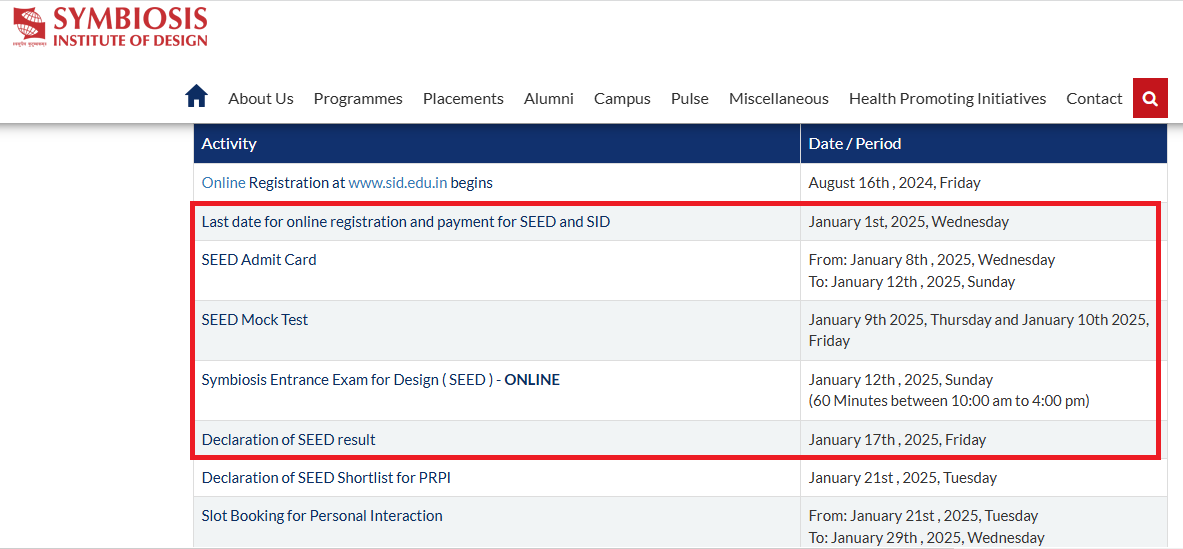Click the 'SEED Admit Card' row label
The height and width of the screenshot is (549, 1183).
click(x=259, y=259)
